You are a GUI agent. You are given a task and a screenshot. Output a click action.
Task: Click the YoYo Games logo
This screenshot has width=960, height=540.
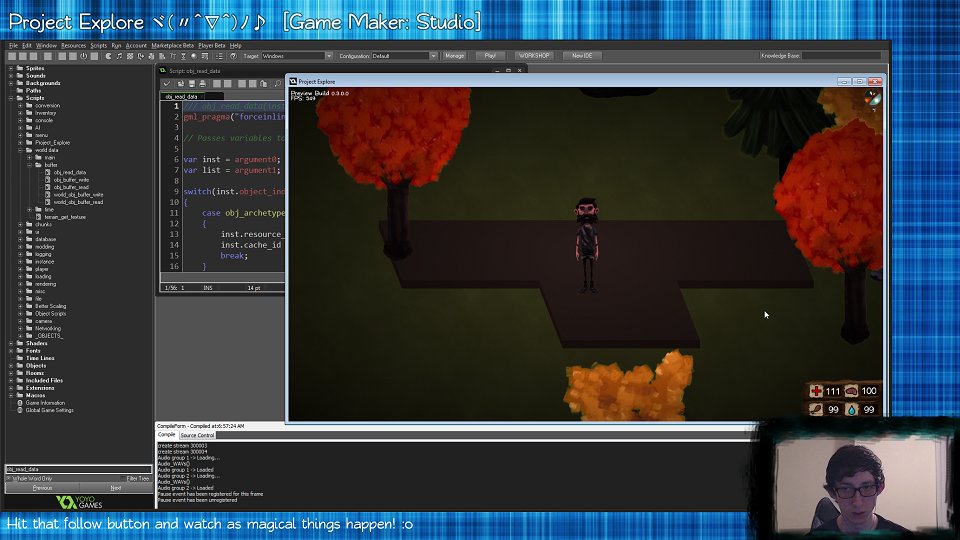[x=79, y=502]
